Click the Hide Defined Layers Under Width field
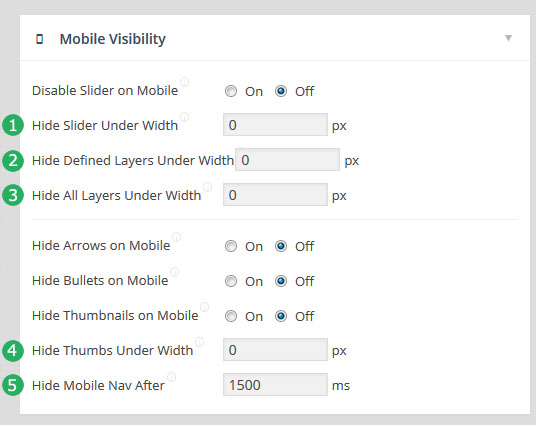536x425 pixels. tap(287, 160)
